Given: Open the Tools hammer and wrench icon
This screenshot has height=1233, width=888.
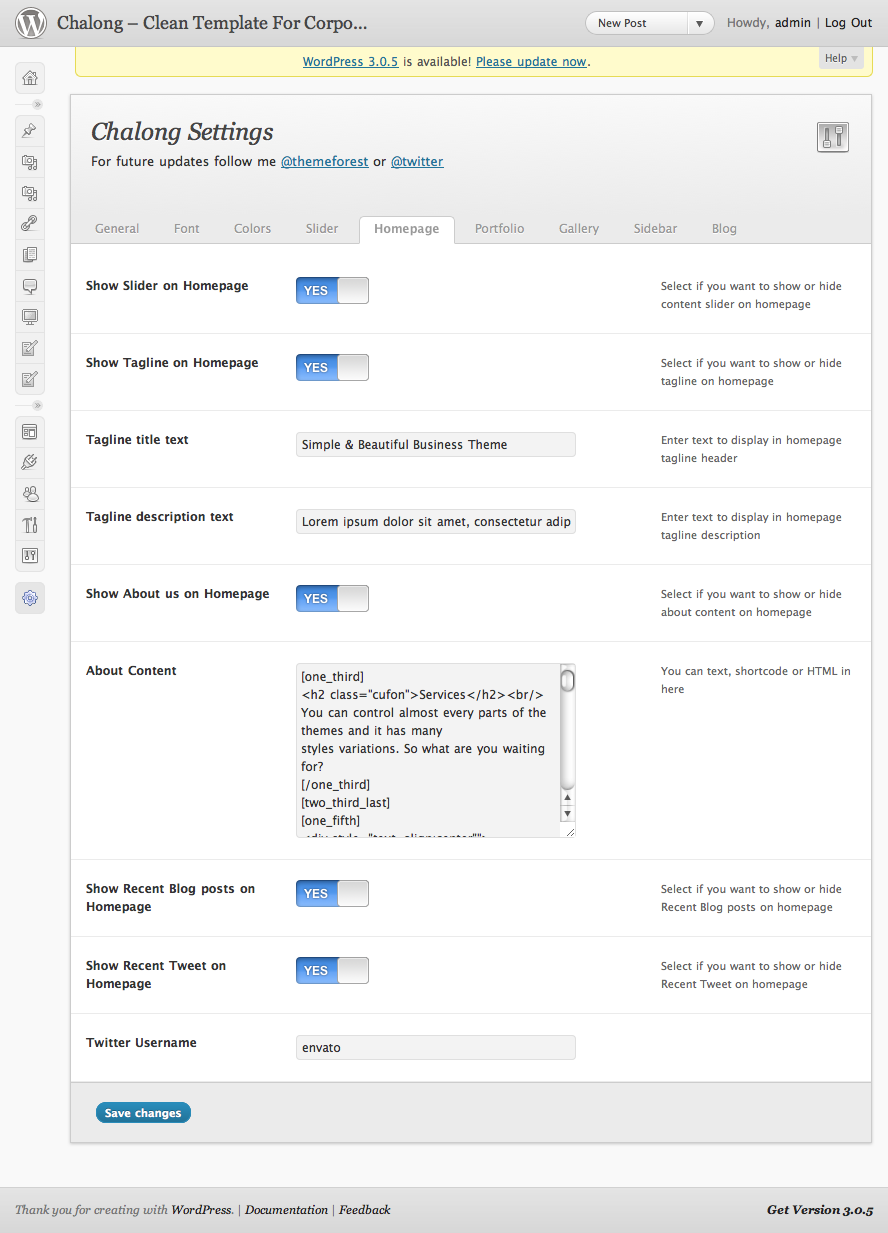Looking at the screenshot, I should [30, 524].
